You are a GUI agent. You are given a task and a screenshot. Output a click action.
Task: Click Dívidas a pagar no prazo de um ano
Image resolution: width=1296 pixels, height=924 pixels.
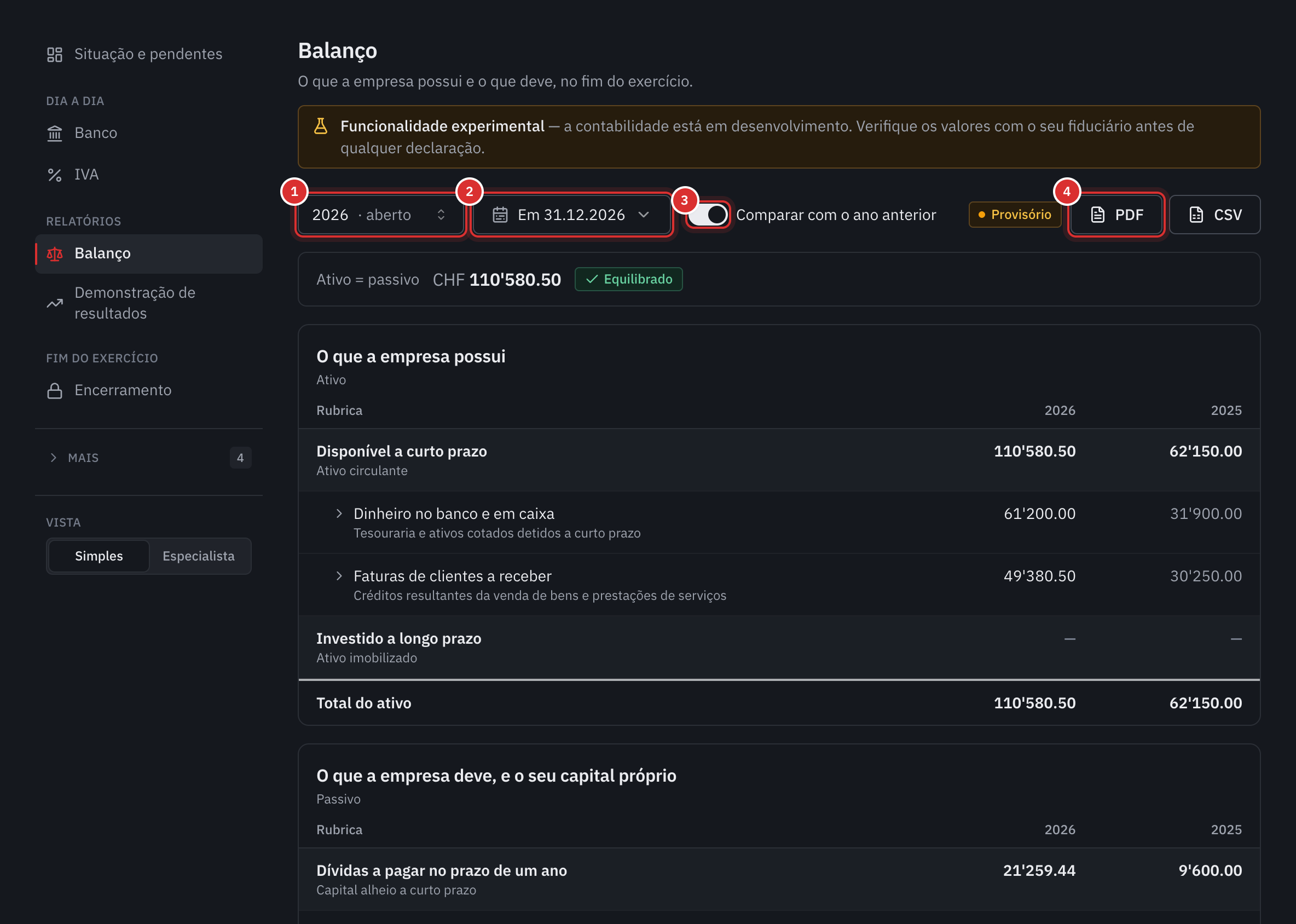442,871
